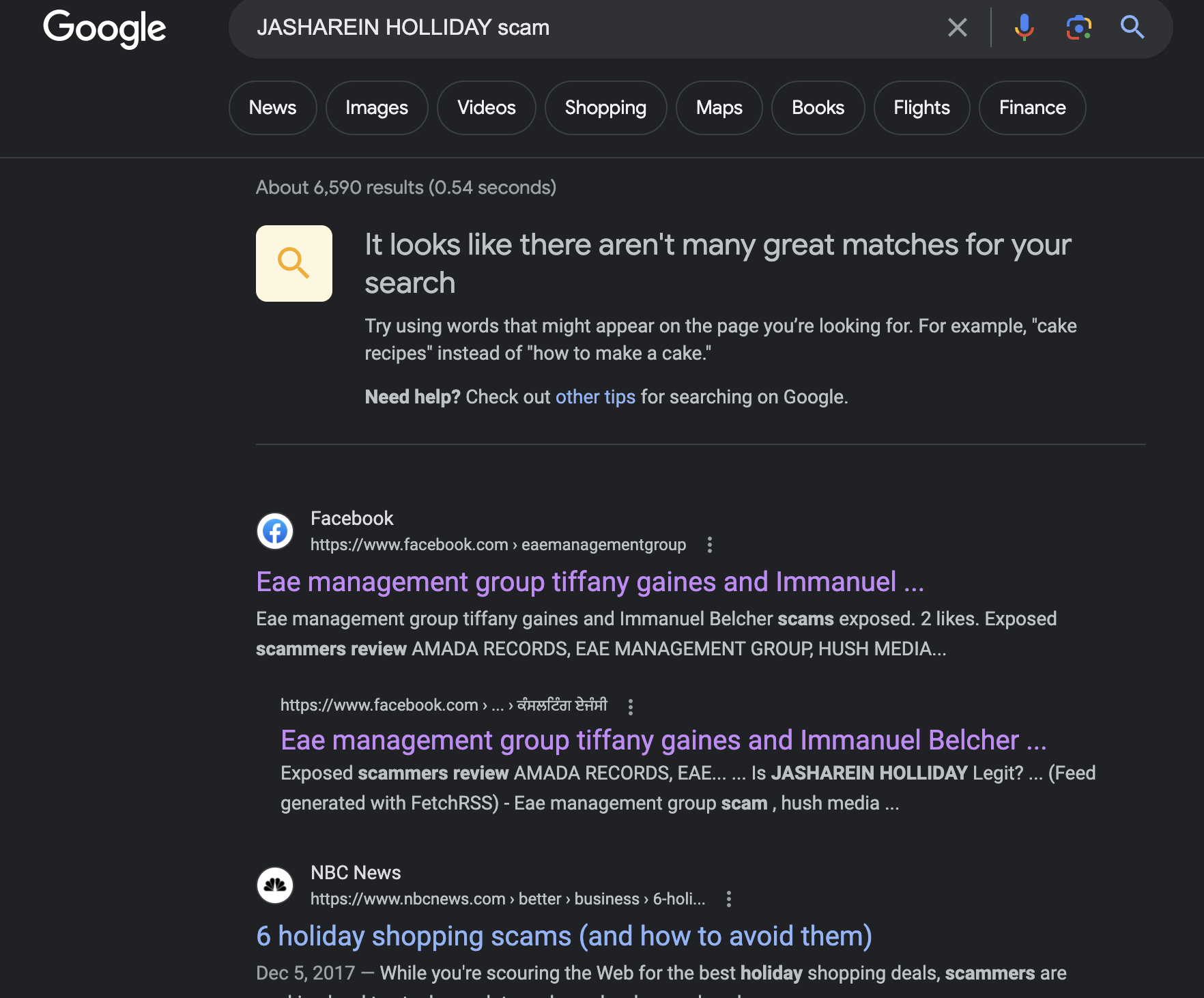1204x998 pixels.
Task: Submit search with magnifying glass icon
Action: (1132, 27)
